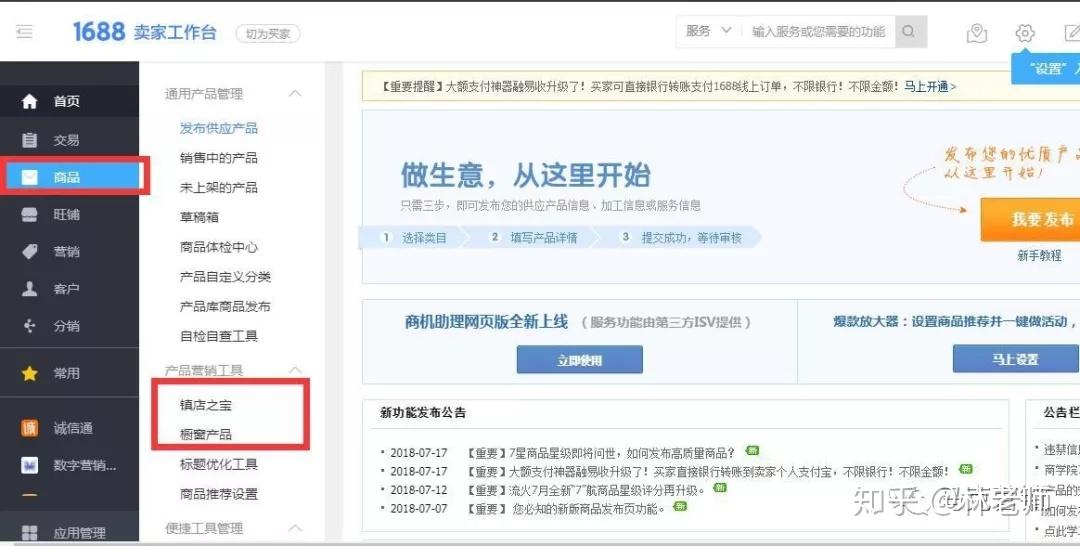Click the person icon beside 客户
The height and width of the screenshot is (546, 1080).
tap(30, 288)
